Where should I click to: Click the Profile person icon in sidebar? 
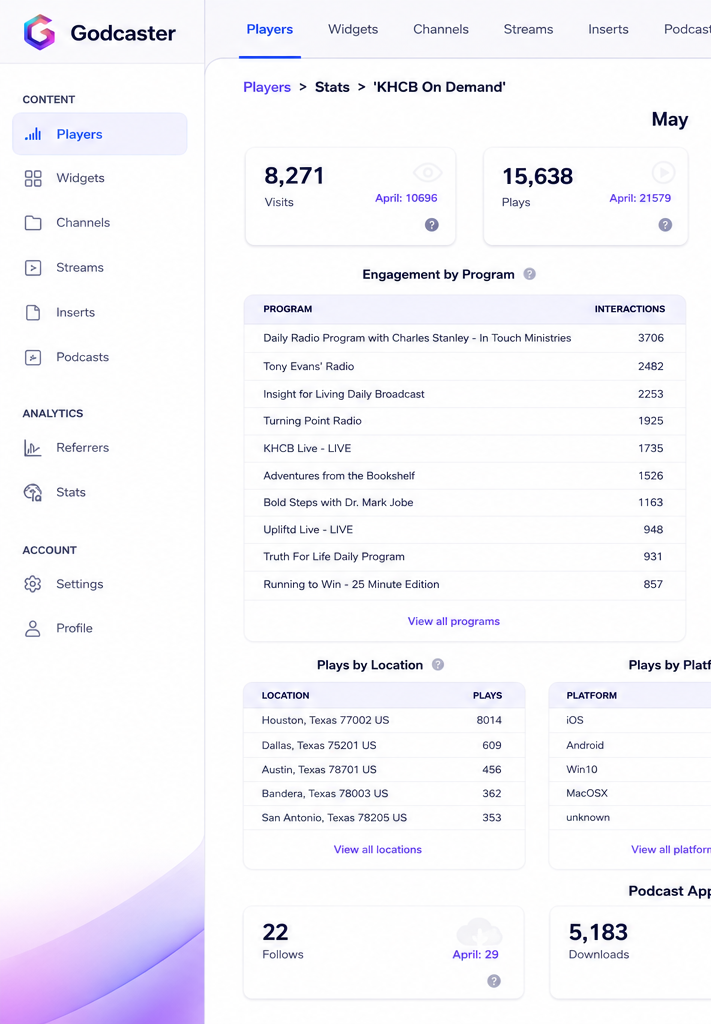pos(33,628)
